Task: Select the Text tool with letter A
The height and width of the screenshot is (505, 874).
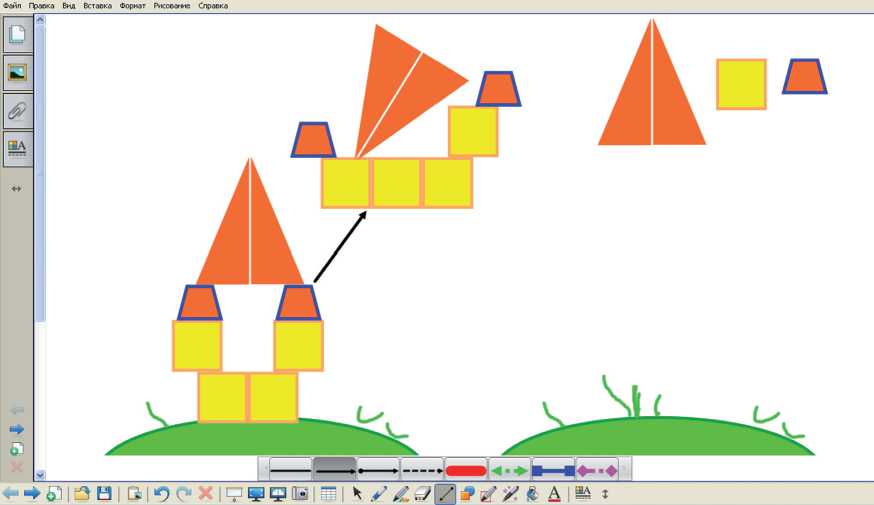Action: 554,494
